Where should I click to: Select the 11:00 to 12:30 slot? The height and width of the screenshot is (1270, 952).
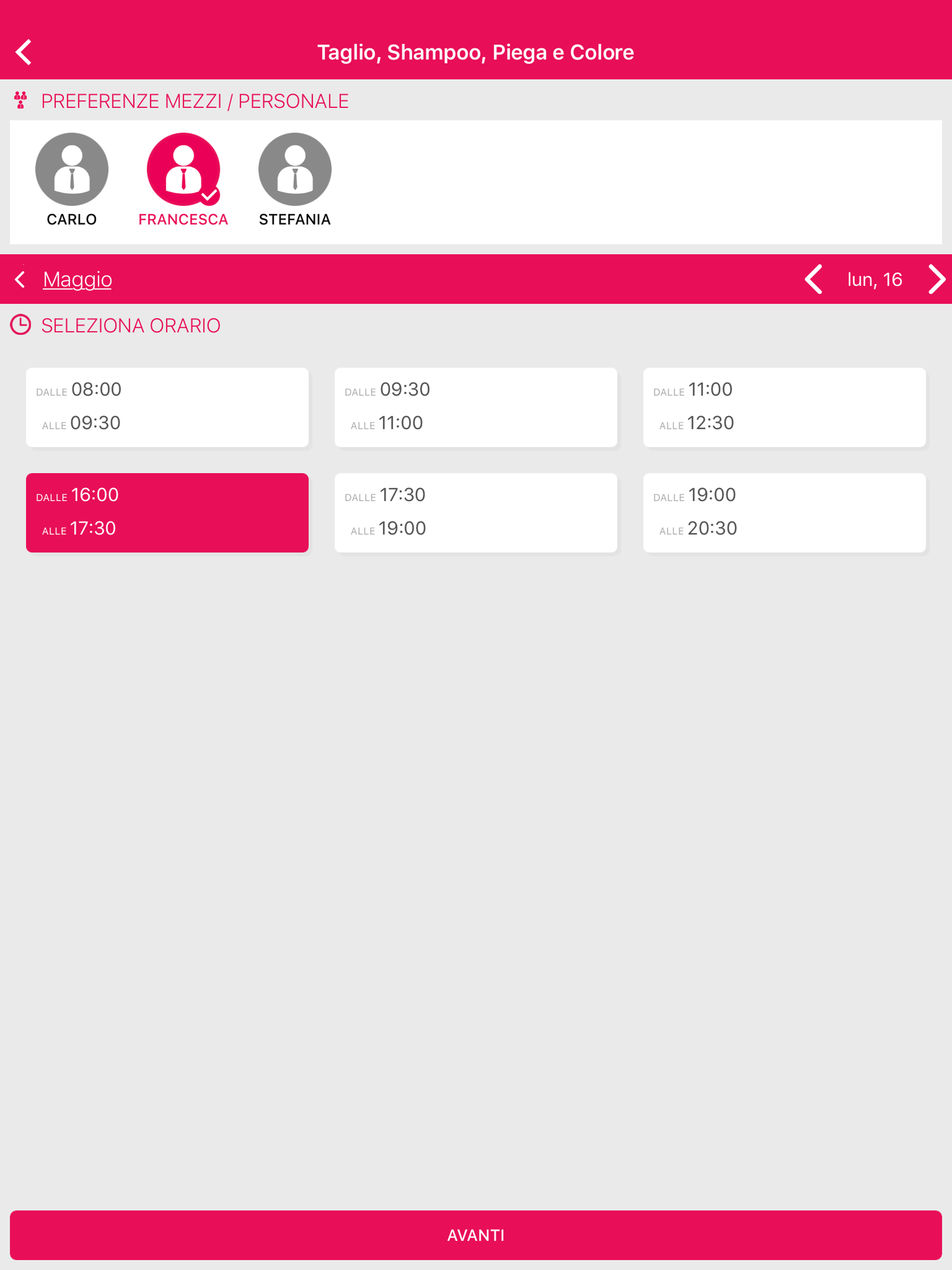[x=784, y=407]
